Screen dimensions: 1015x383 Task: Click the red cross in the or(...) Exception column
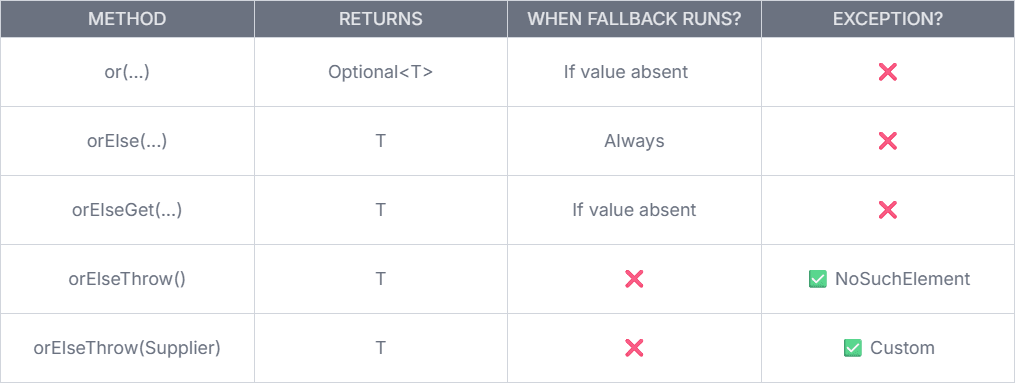(x=887, y=72)
